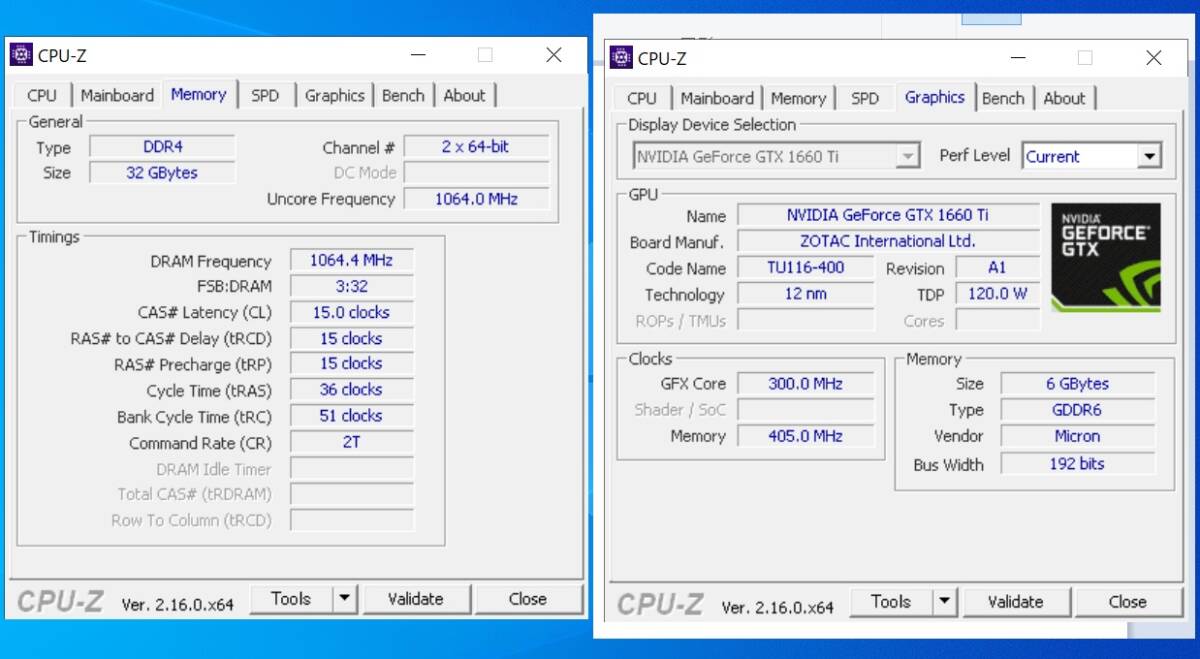Click the Revision A1 value
The width and height of the screenshot is (1200, 659).
point(998,268)
